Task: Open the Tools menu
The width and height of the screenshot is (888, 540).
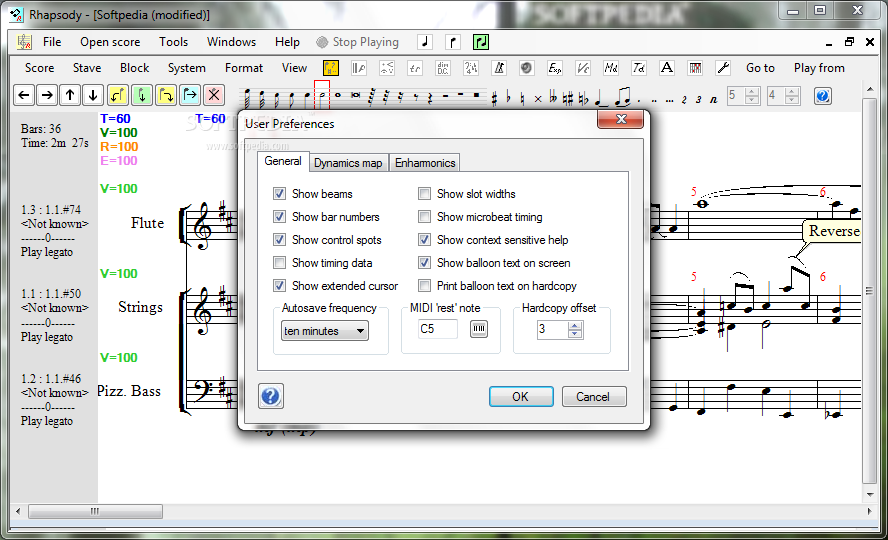Action: point(173,42)
